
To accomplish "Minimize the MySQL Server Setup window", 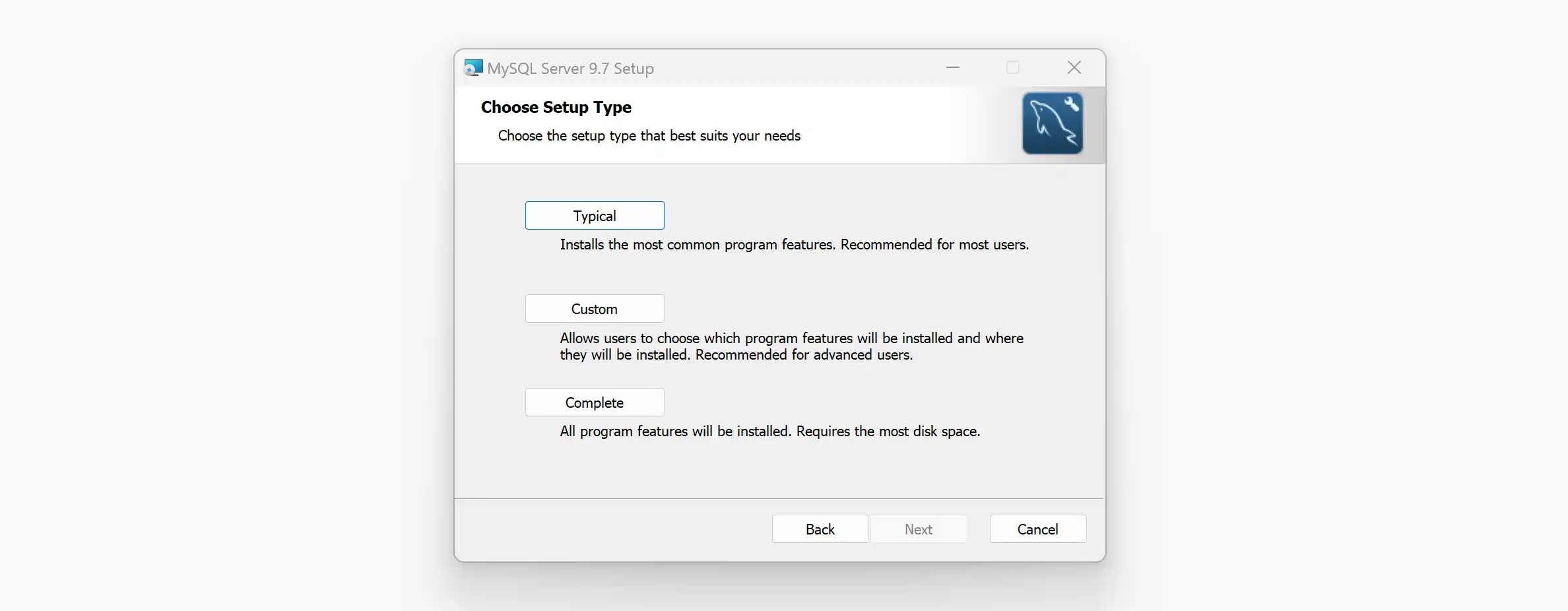I will click(x=953, y=67).
